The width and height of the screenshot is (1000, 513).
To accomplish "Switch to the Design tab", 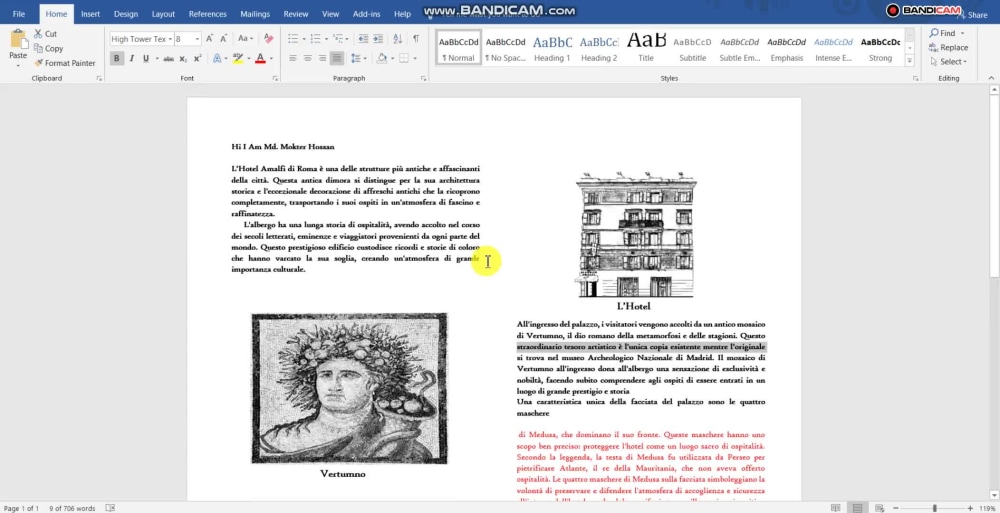I will 126,14.
